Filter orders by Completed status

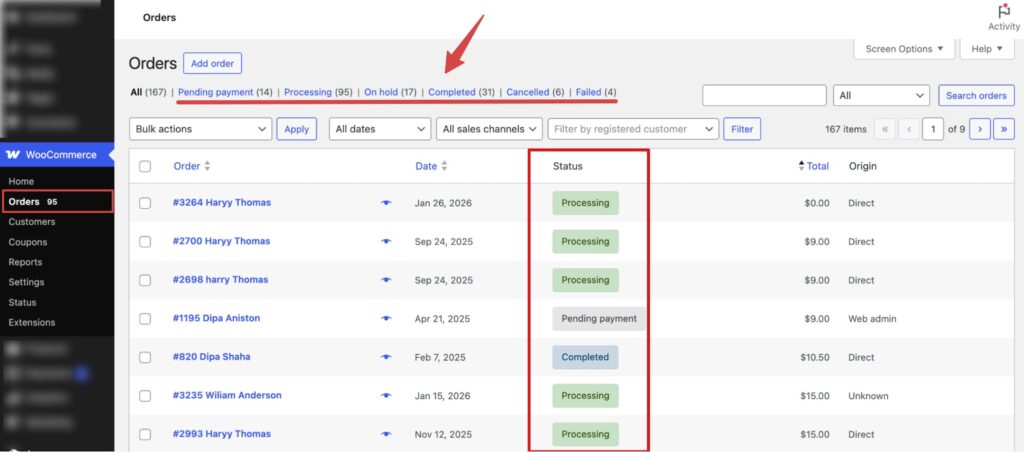tap(452, 92)
